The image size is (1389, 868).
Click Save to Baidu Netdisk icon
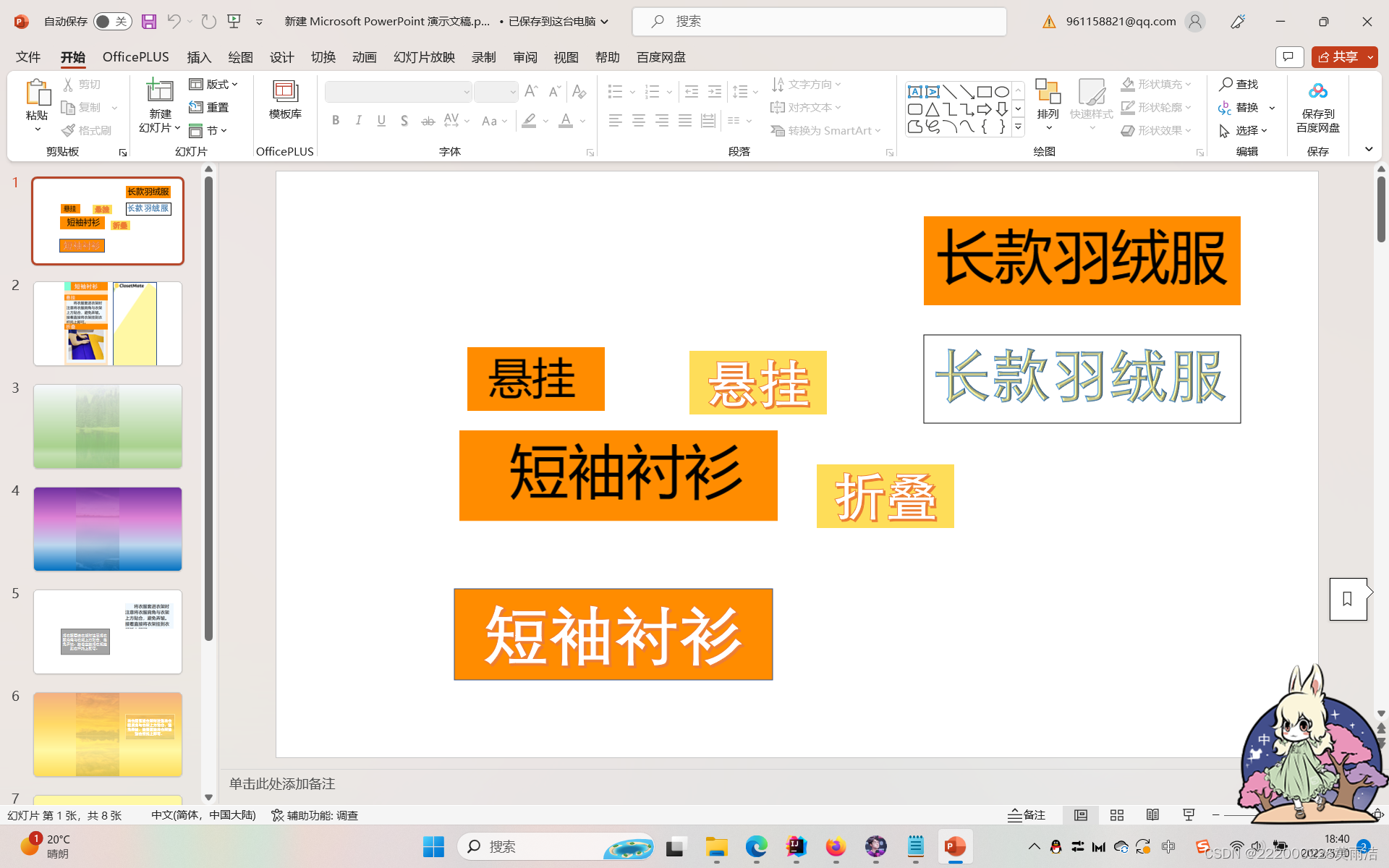[1317, 92]
